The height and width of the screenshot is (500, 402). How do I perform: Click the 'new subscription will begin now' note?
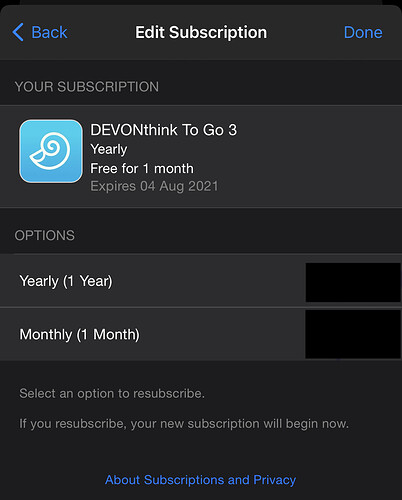tap(184, 424)
